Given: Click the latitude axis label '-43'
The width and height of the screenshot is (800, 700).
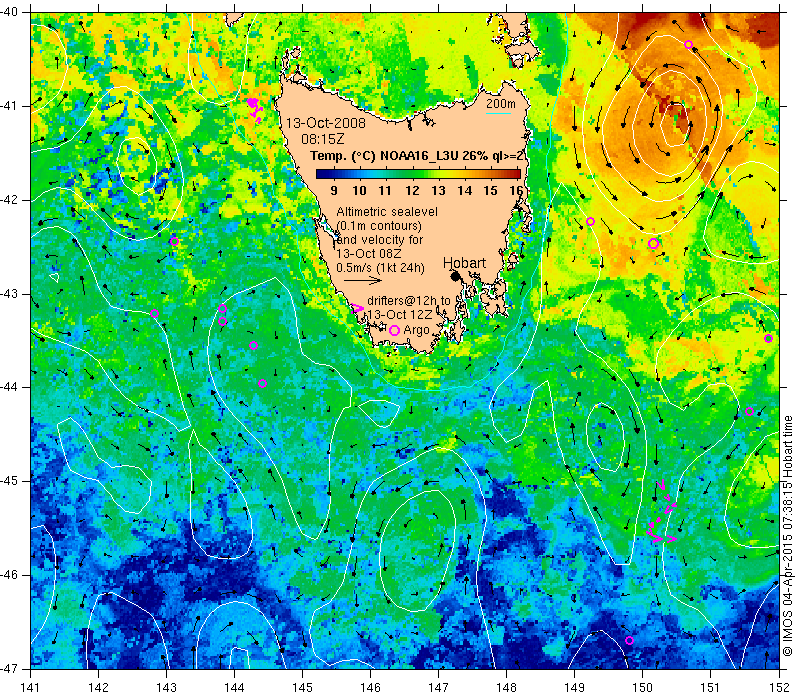Looking at the screenshot, I should 8,294.
